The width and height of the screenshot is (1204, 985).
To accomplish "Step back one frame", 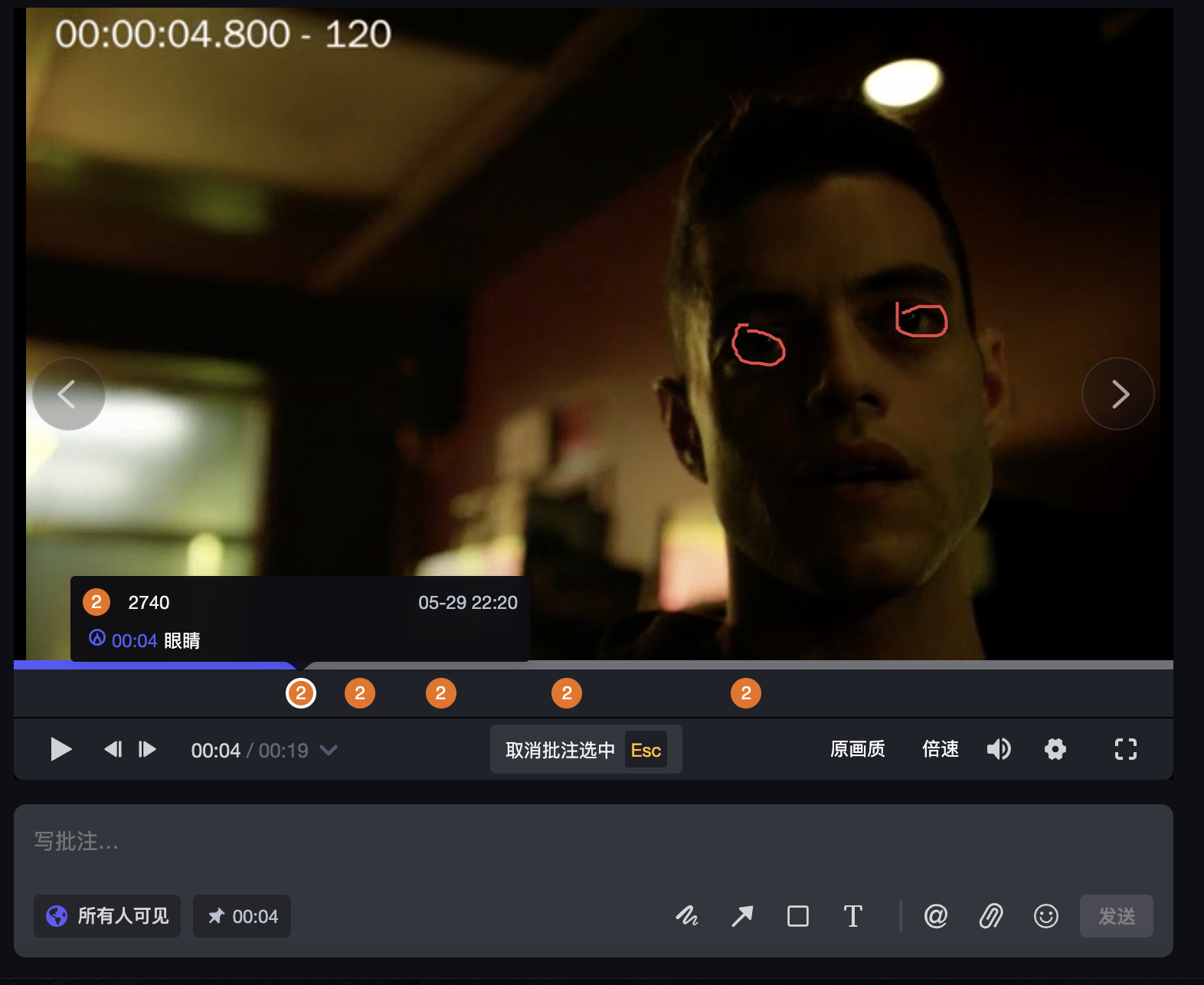I will point(113,749).
